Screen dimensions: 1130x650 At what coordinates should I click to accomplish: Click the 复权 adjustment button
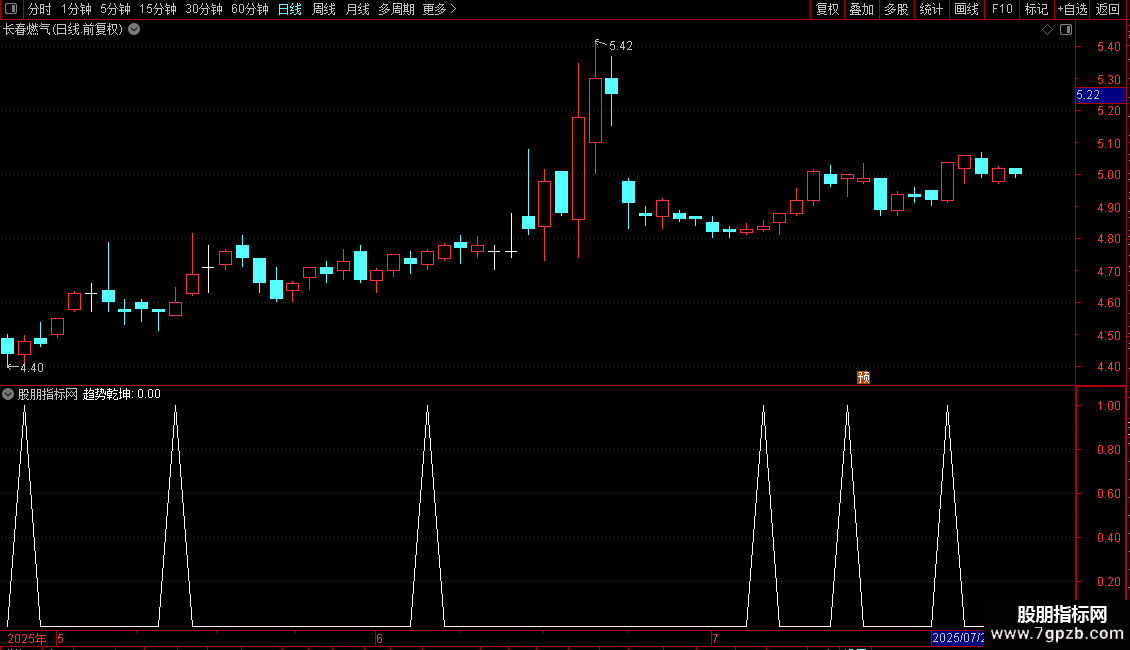pos(827,9)
